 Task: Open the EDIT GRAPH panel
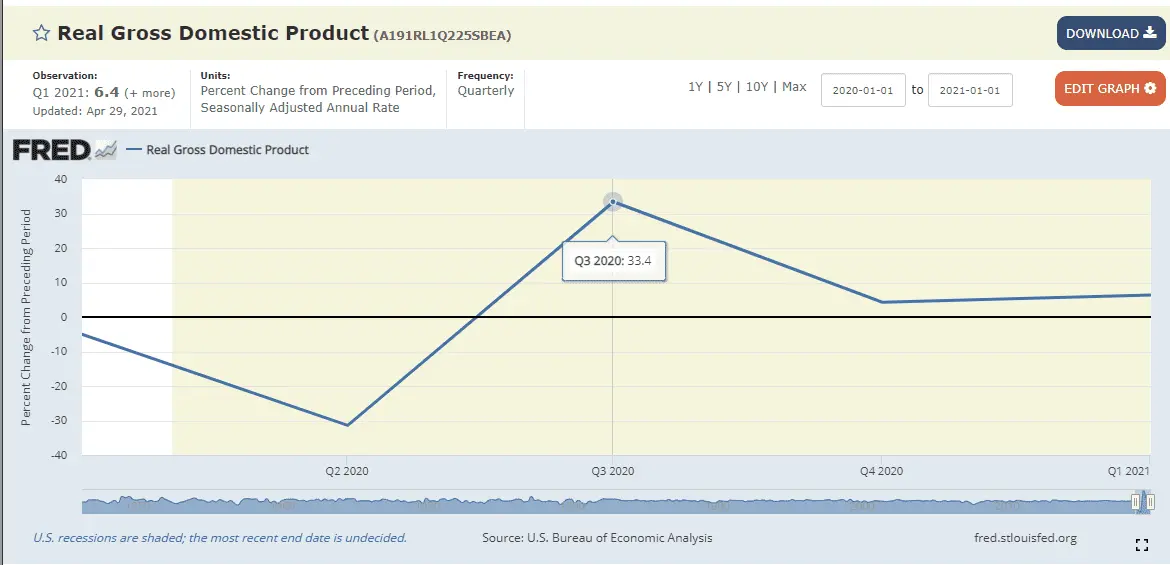coord(1110,89)
